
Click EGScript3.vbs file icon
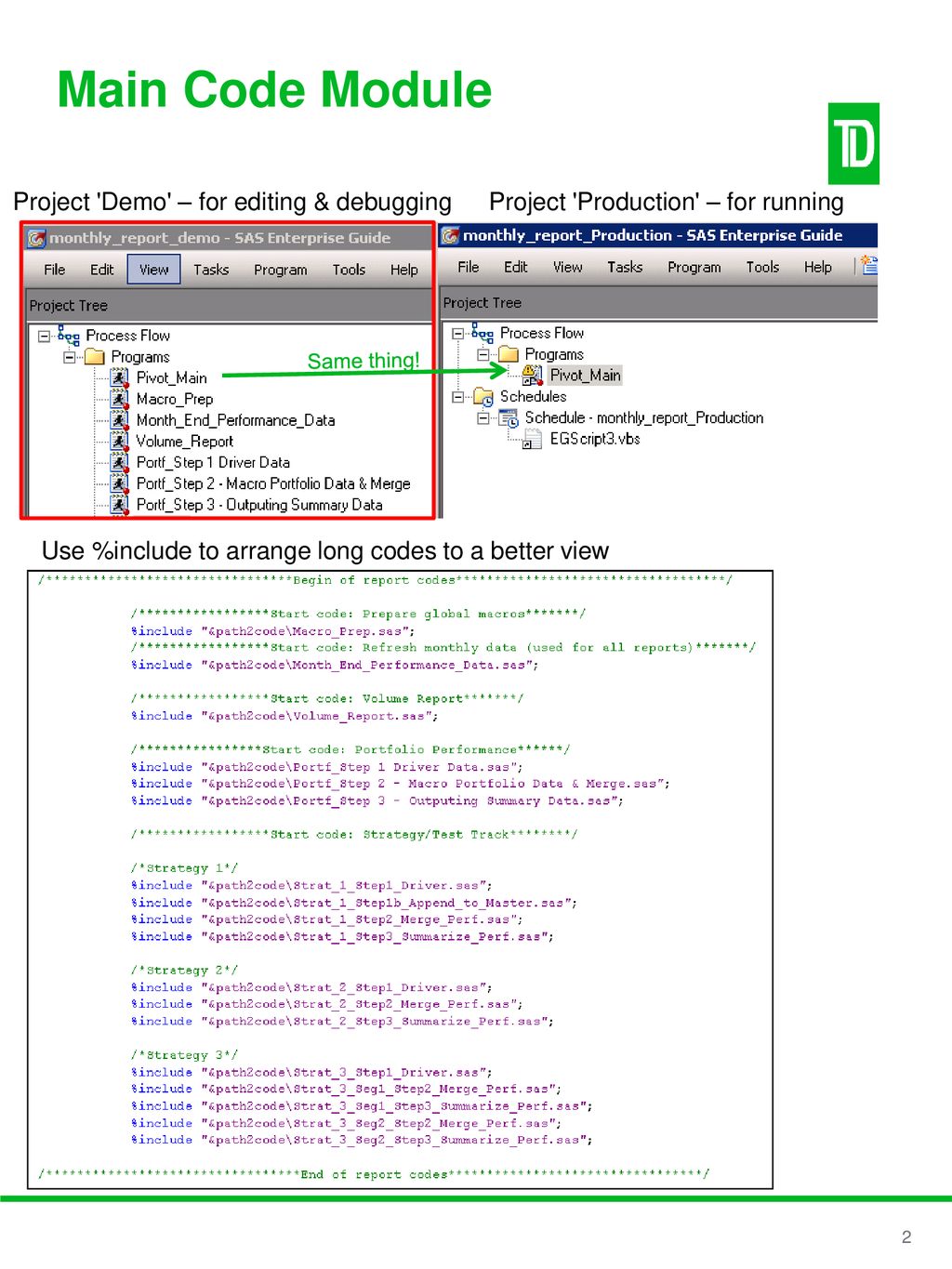click(x=532, y=440)
